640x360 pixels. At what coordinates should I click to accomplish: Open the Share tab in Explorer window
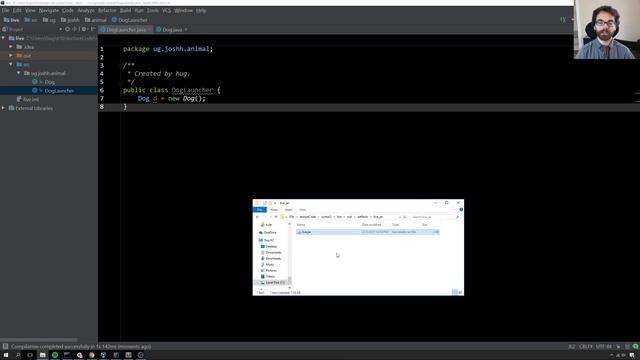tap(289, 210)
